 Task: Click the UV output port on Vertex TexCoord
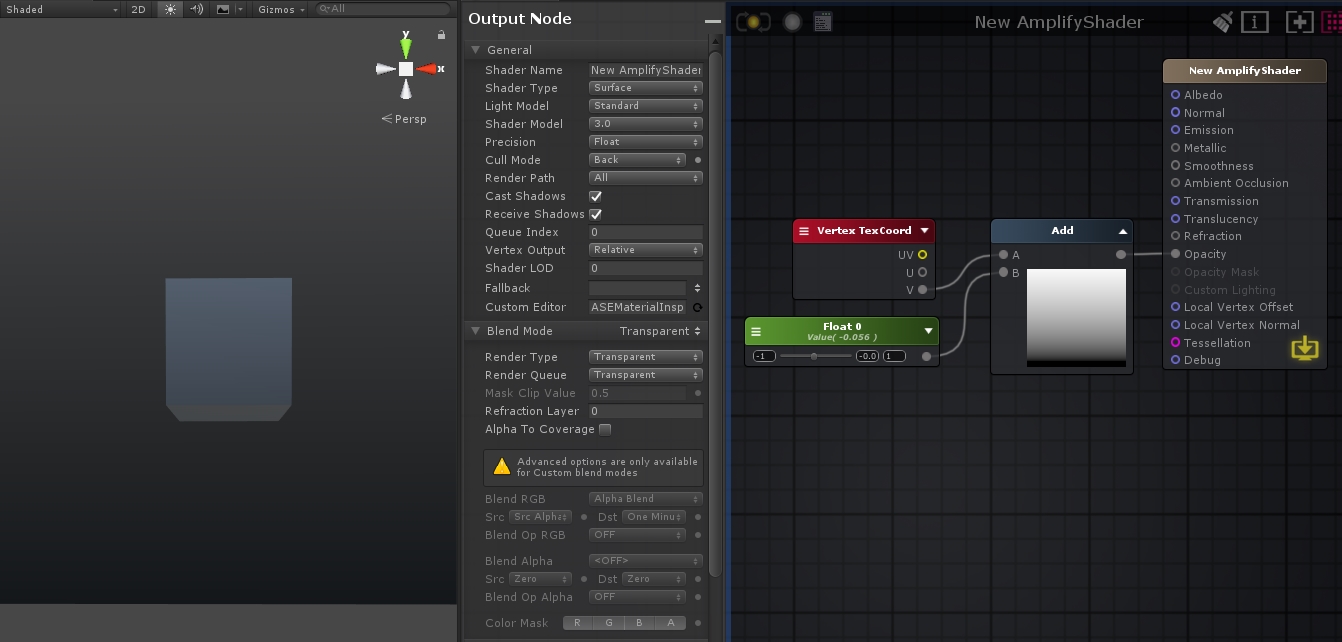[x=922, y=255]
